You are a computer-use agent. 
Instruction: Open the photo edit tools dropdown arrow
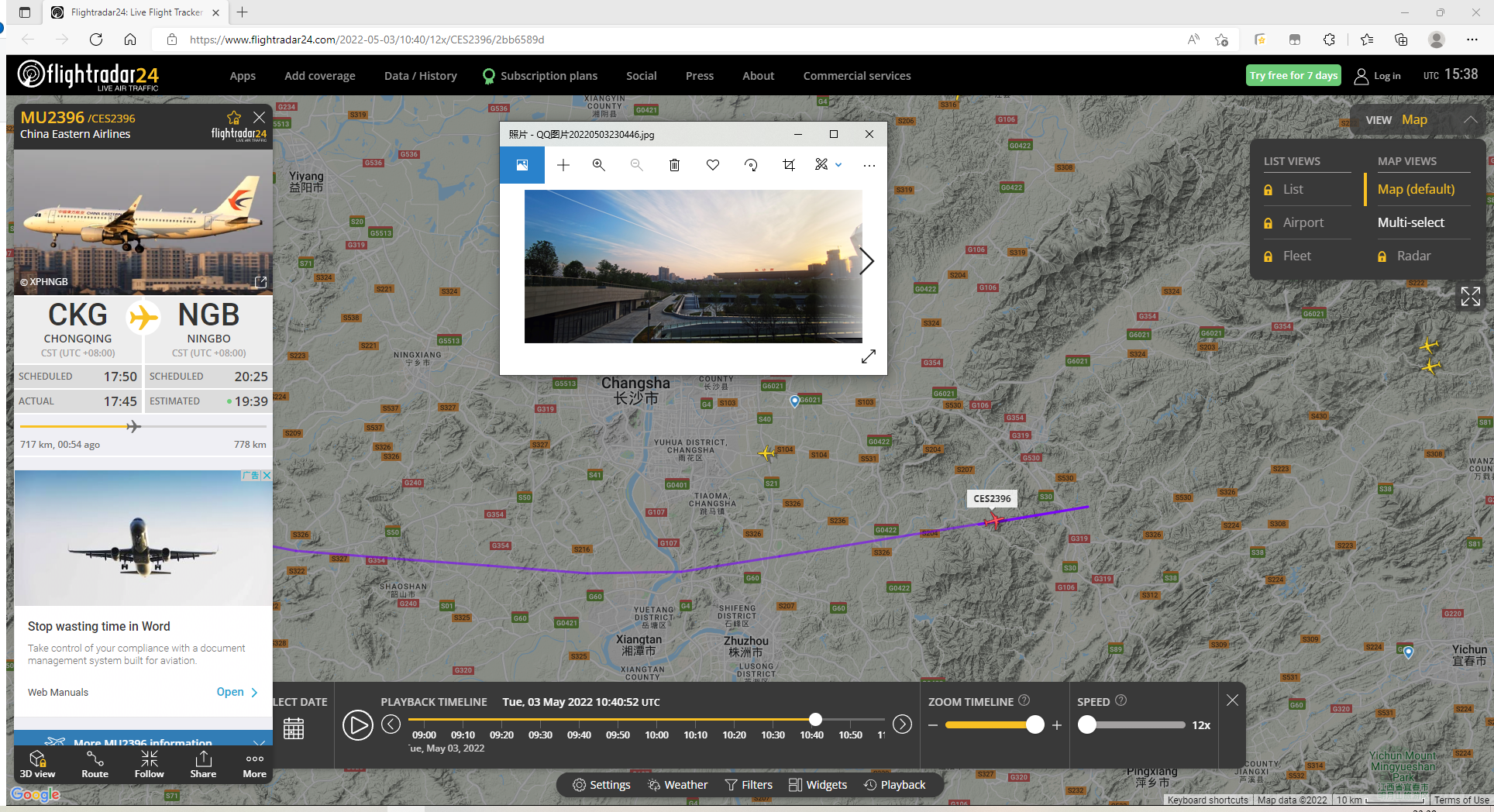(x=838, y=165)
